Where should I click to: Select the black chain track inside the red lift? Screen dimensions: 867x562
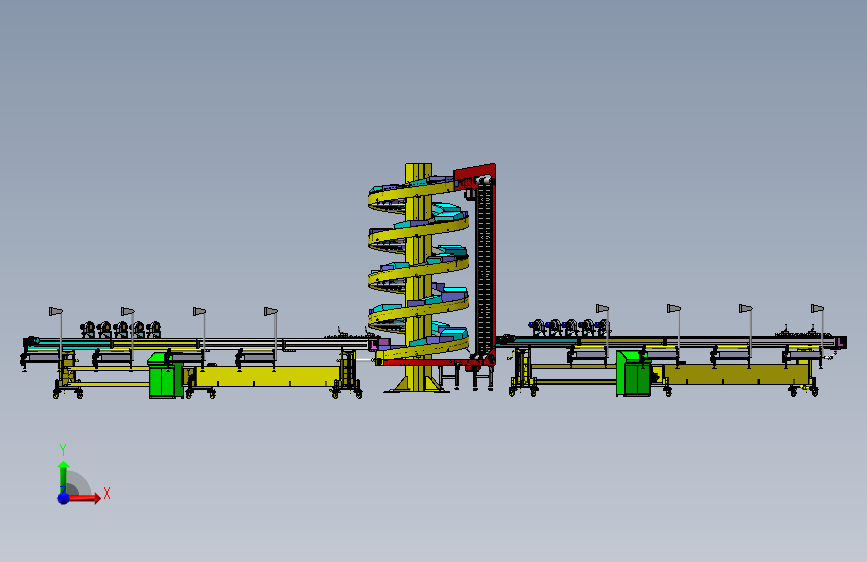click(x=484, y=268)
